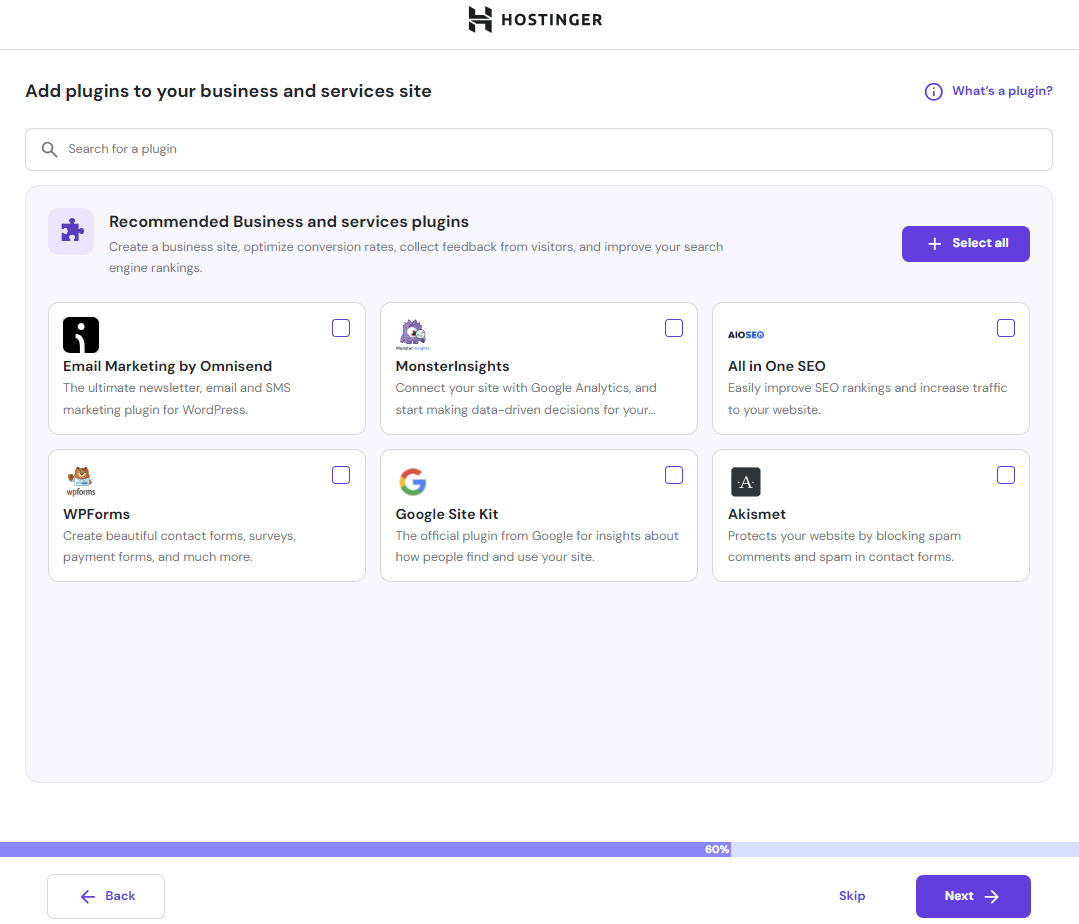
Task: Click the info circle icon
Action: pyautogui.click(x=933, y=92)
